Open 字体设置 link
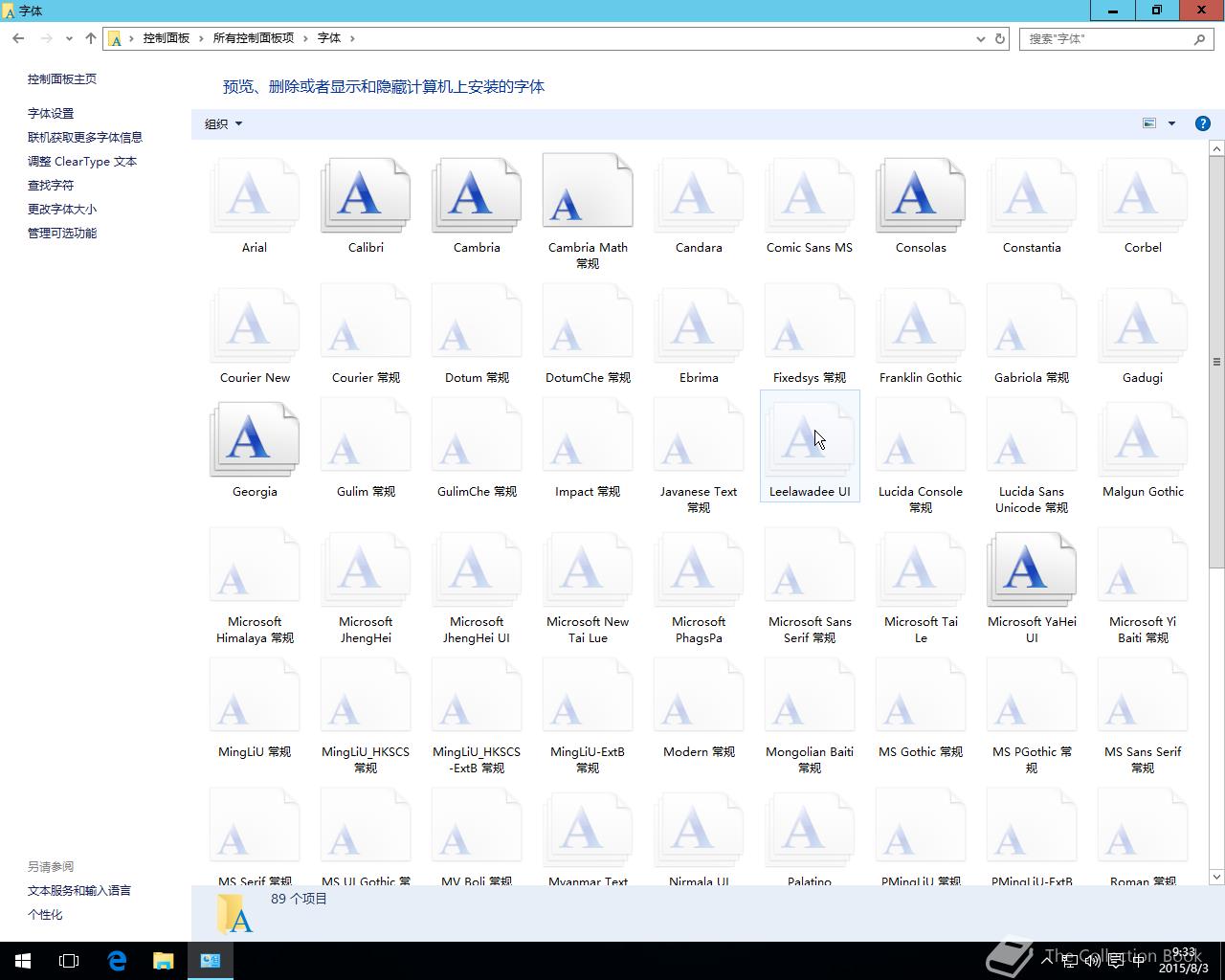Viewport: 1225px width, 980px height. tap(51, 113)
